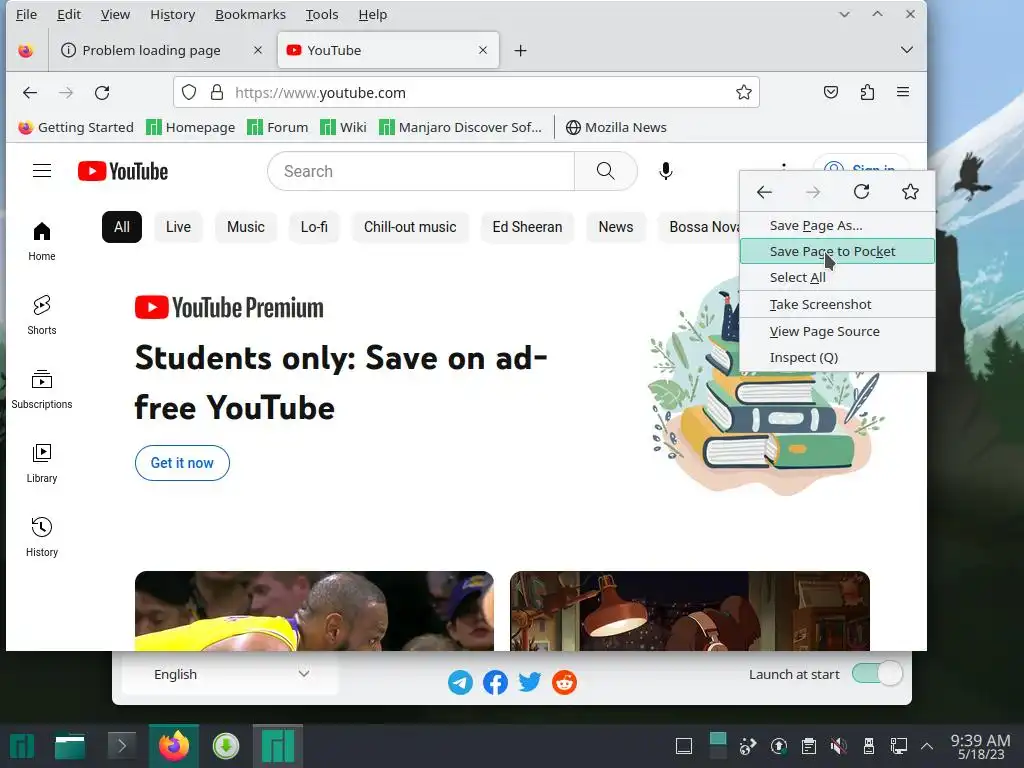The image size is (1024, 768).
Task: Open the Twitter link in Manjaro Hello
Action: pos(530,682)
